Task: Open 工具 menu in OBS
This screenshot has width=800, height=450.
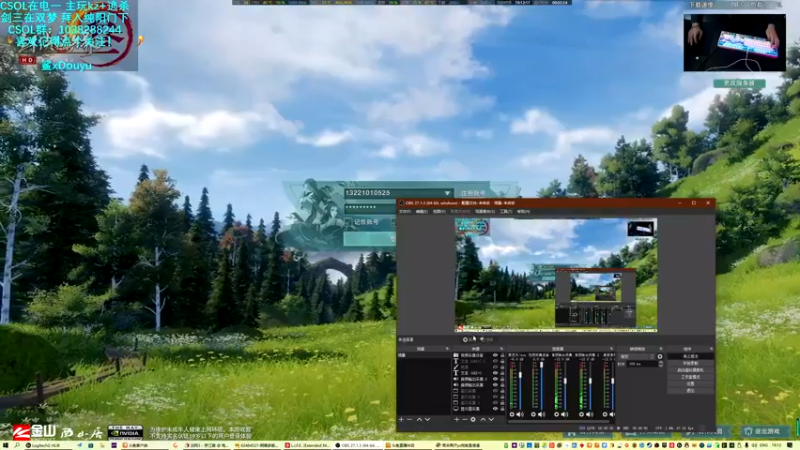Action: click(x=506, y=211)
